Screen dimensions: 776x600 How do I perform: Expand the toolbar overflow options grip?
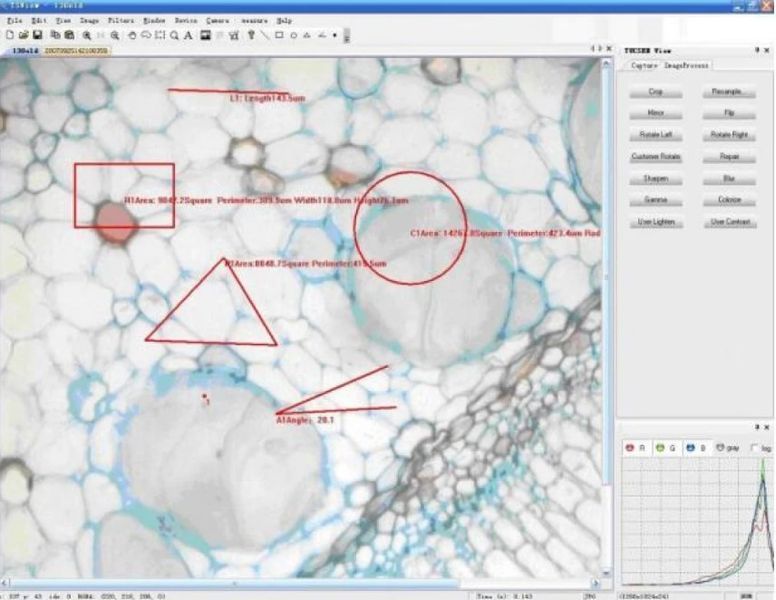point(346,36)
